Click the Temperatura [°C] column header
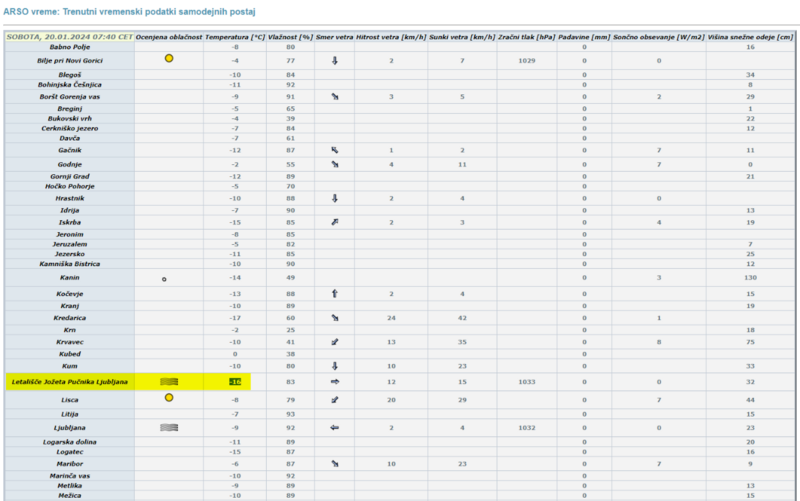Screen dimensions: 800x501 click(235, 36)
